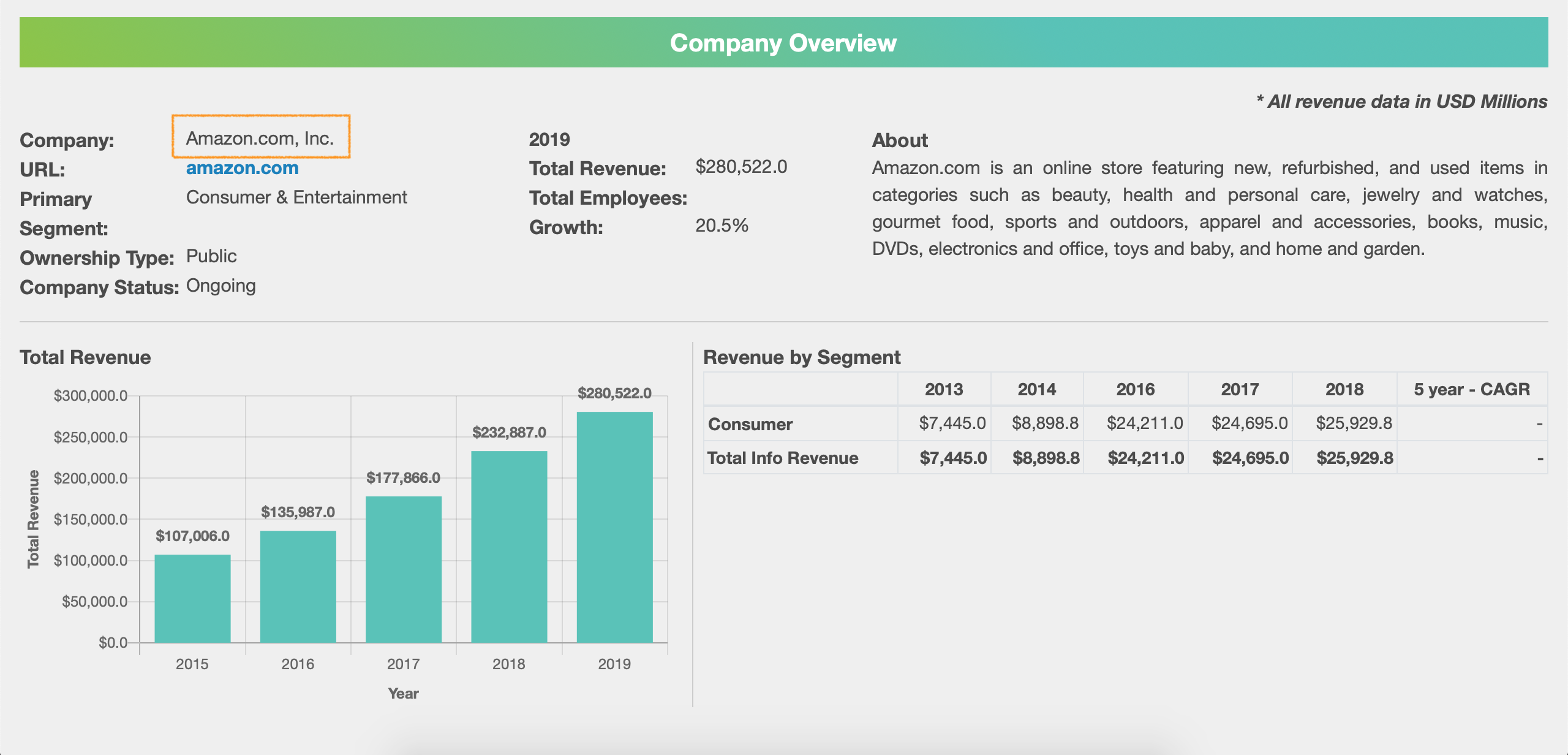Click the 2017 revenue bar
The image size is (1568, 755).
[403, 569]
